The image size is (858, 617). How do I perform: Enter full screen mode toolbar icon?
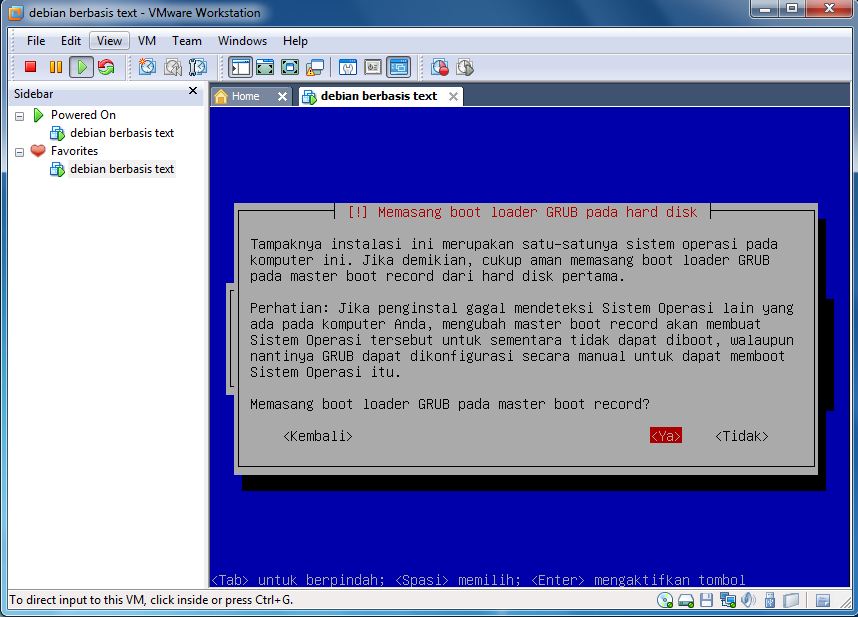pos(289,67)
